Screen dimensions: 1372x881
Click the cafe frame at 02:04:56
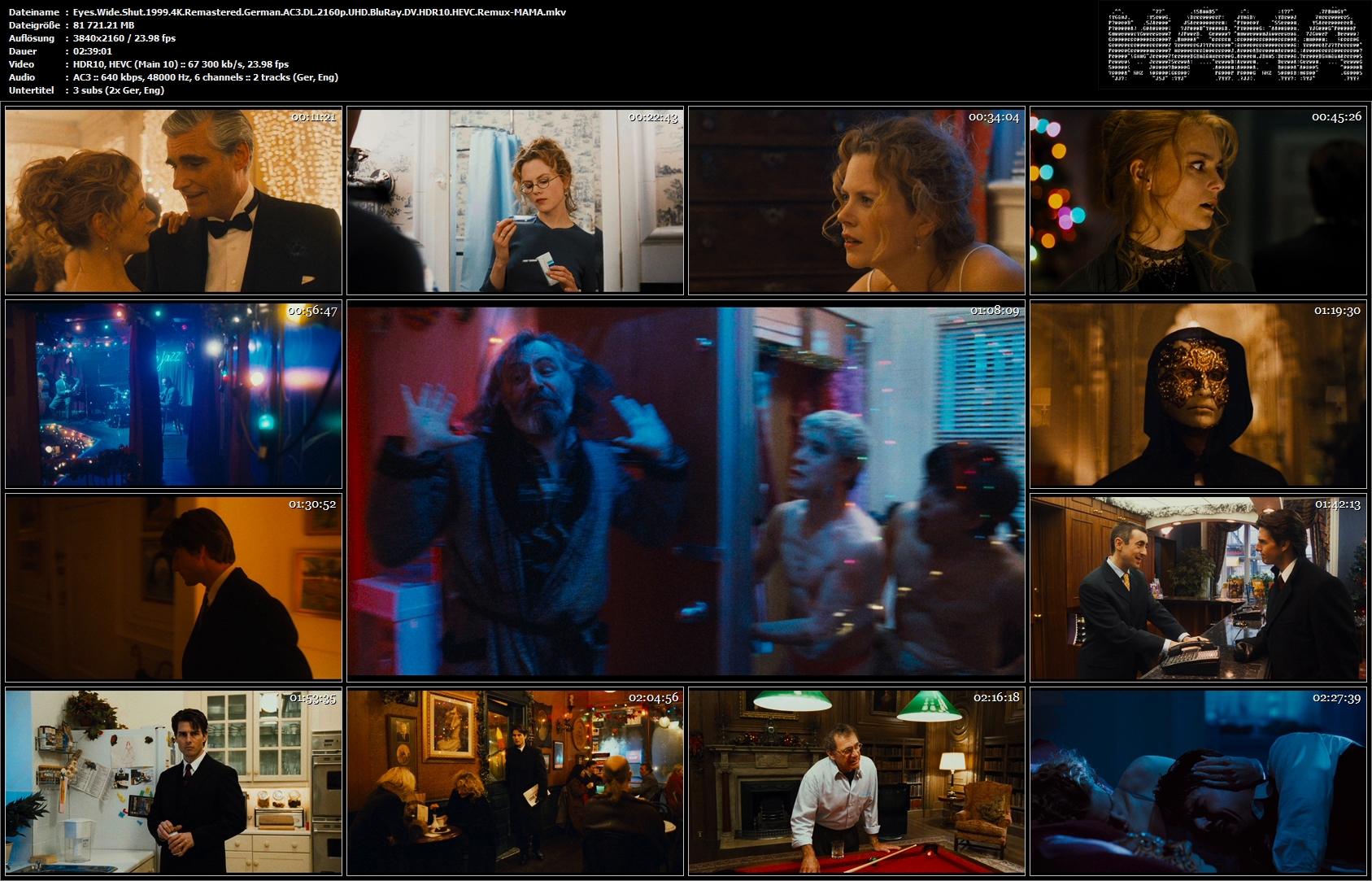[515, 781]
